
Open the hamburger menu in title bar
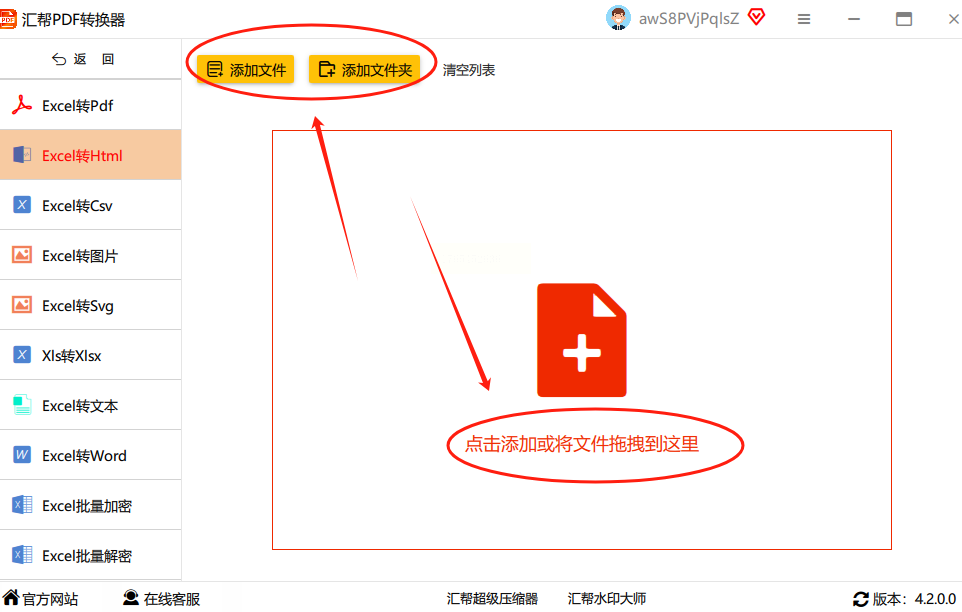pyautogui.click(x=804, y=20)
